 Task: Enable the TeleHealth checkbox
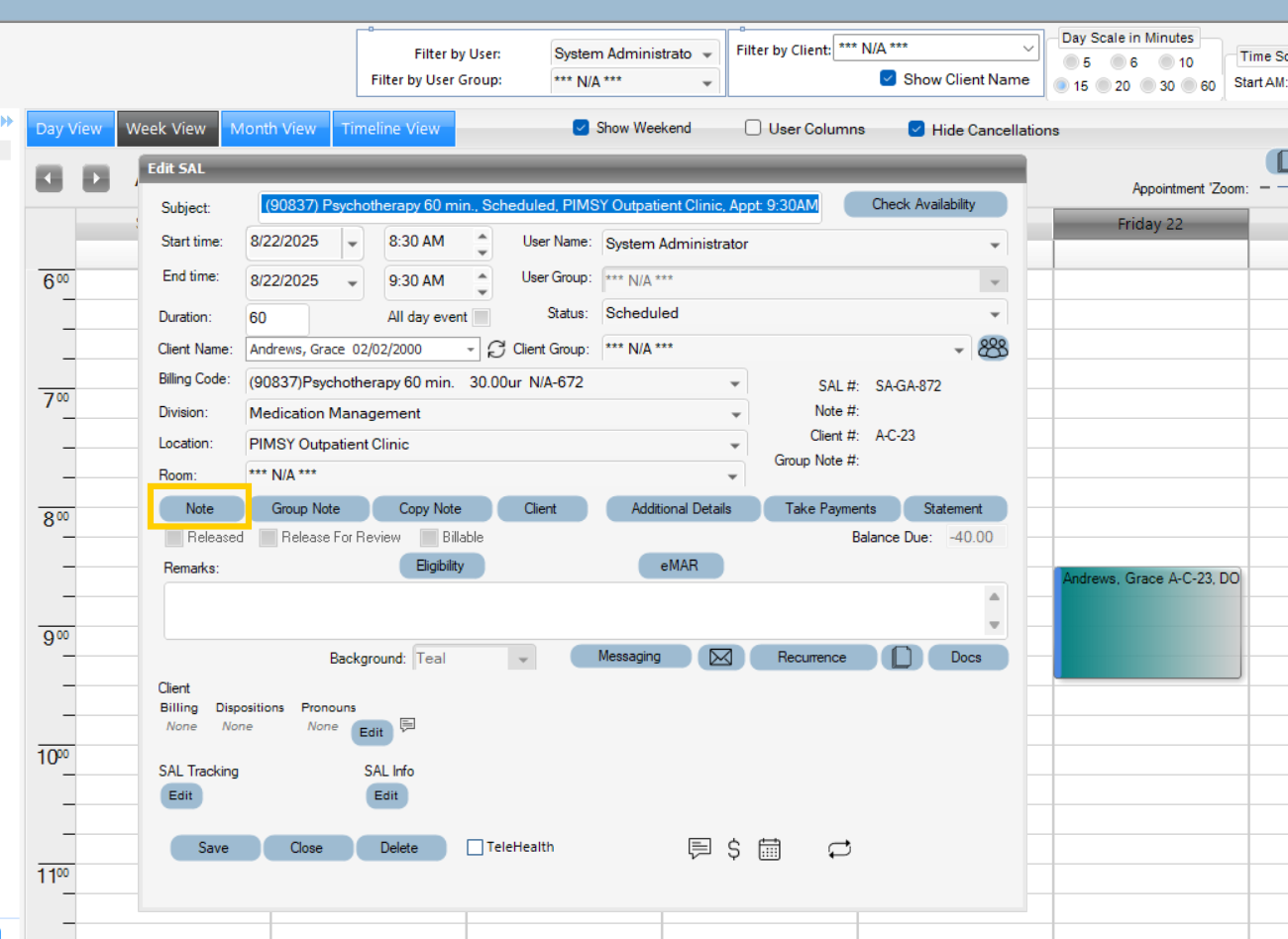(474, 847)
